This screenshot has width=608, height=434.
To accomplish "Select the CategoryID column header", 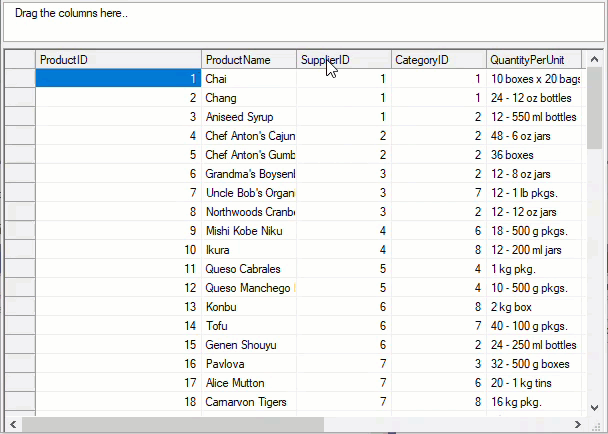I will click(438, 60).
